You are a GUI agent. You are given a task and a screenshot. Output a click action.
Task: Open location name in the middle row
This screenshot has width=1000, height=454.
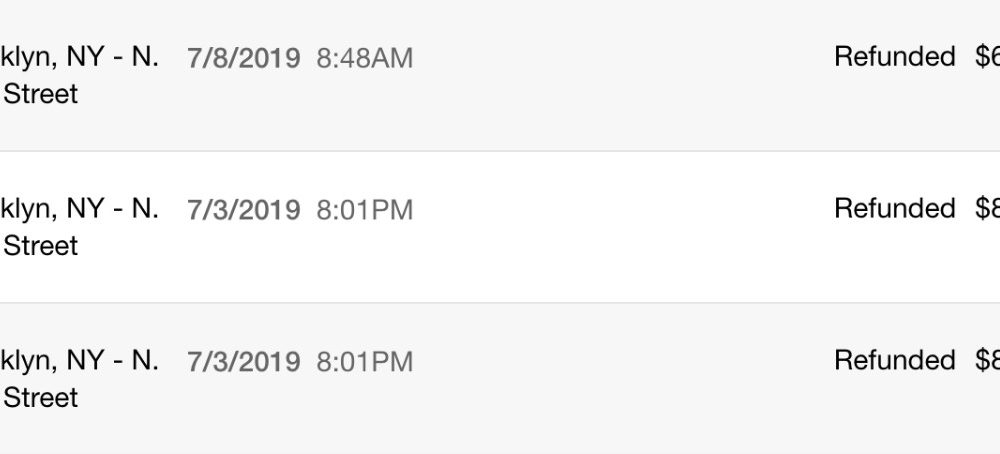[x=80, y=227]
